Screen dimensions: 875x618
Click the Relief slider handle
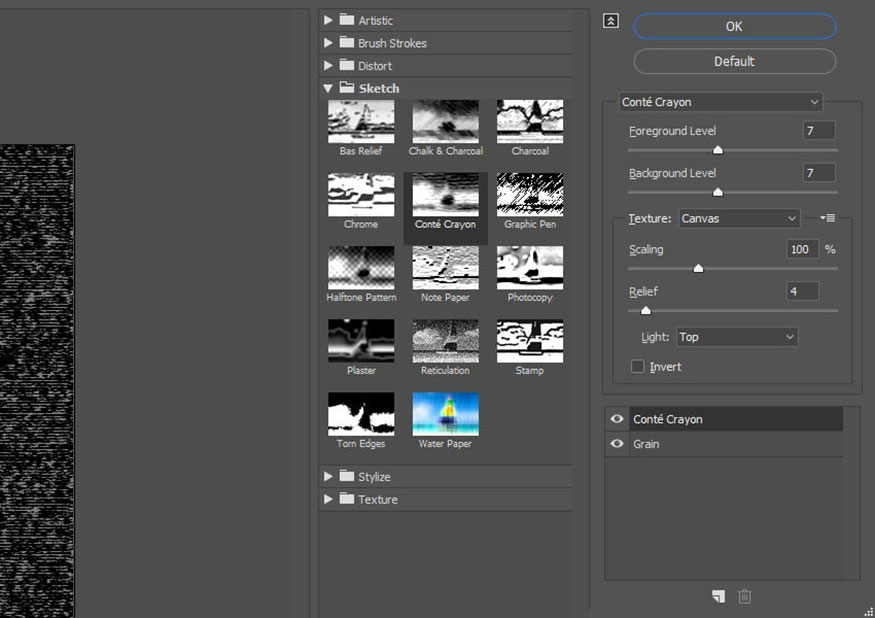point(646,310)
